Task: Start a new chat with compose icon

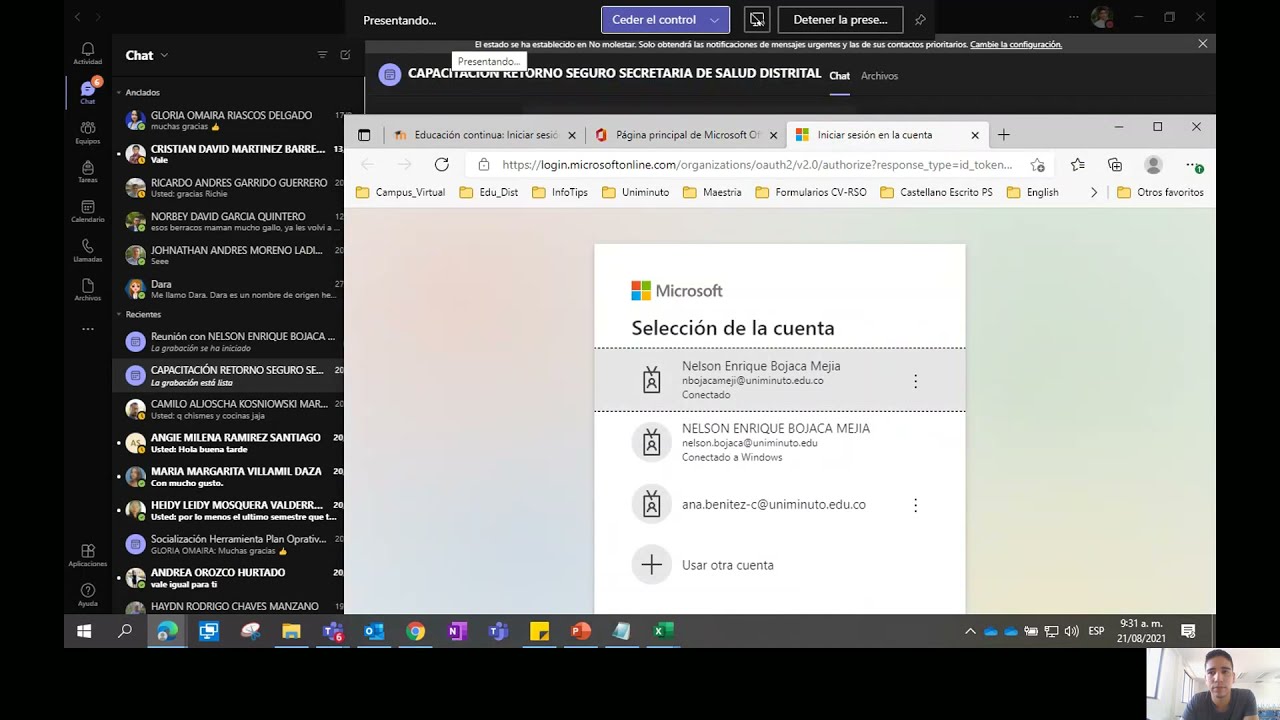Action: pyautogui.click(x=345, y=55)
